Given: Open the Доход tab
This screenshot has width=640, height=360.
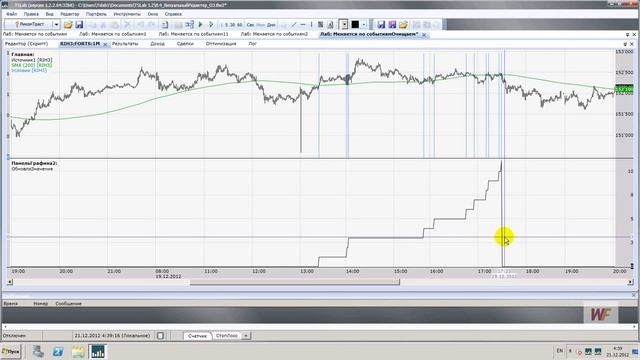Looking at the screenshot, I should point(158,44).
